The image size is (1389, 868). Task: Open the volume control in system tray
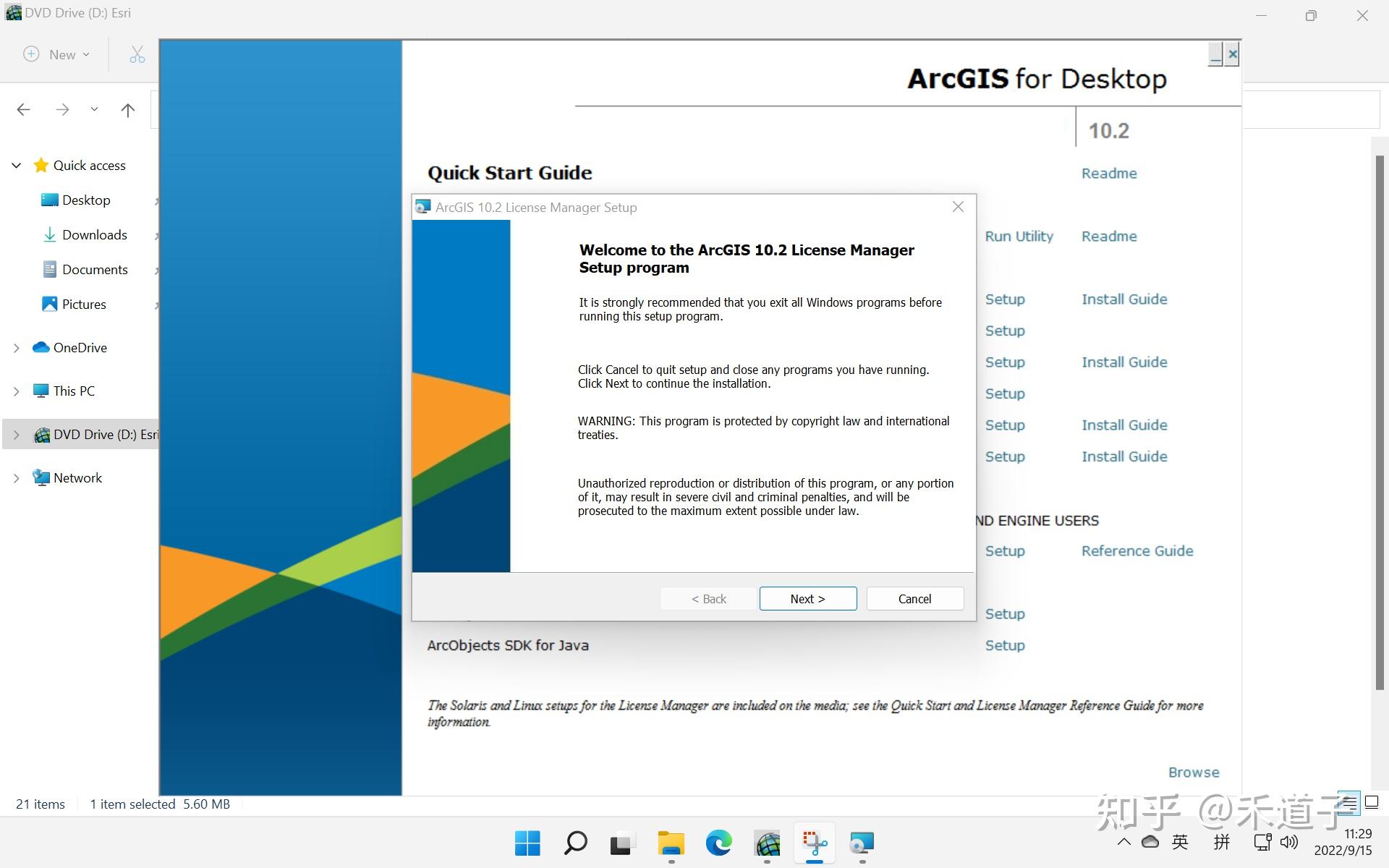(x=1288, y=841)
